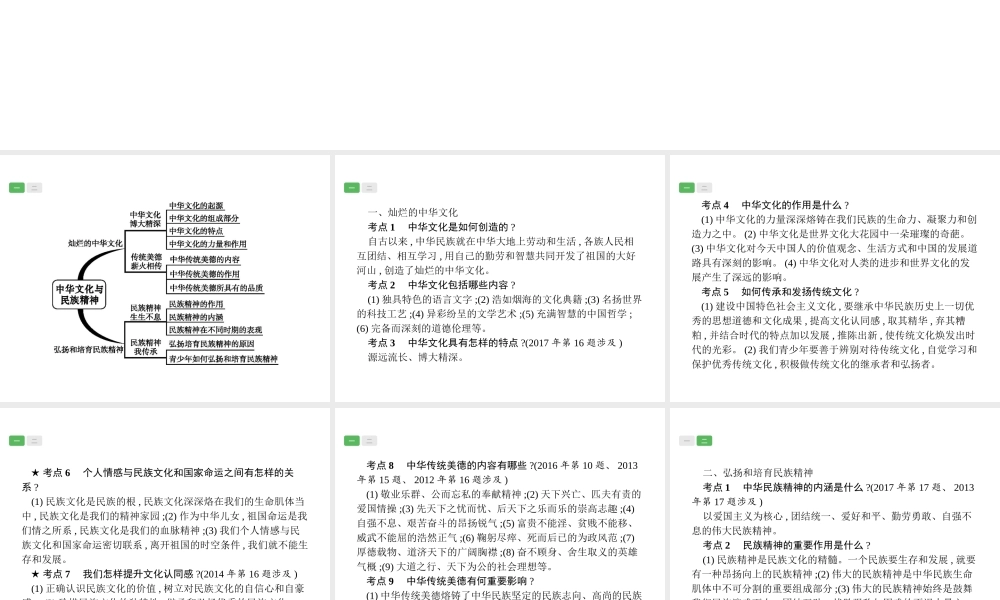This screenshot has height=600, width=1000.
Task: Select the 民族精神在不同时期的表现 leaf
Action: (x=216, y=330)
